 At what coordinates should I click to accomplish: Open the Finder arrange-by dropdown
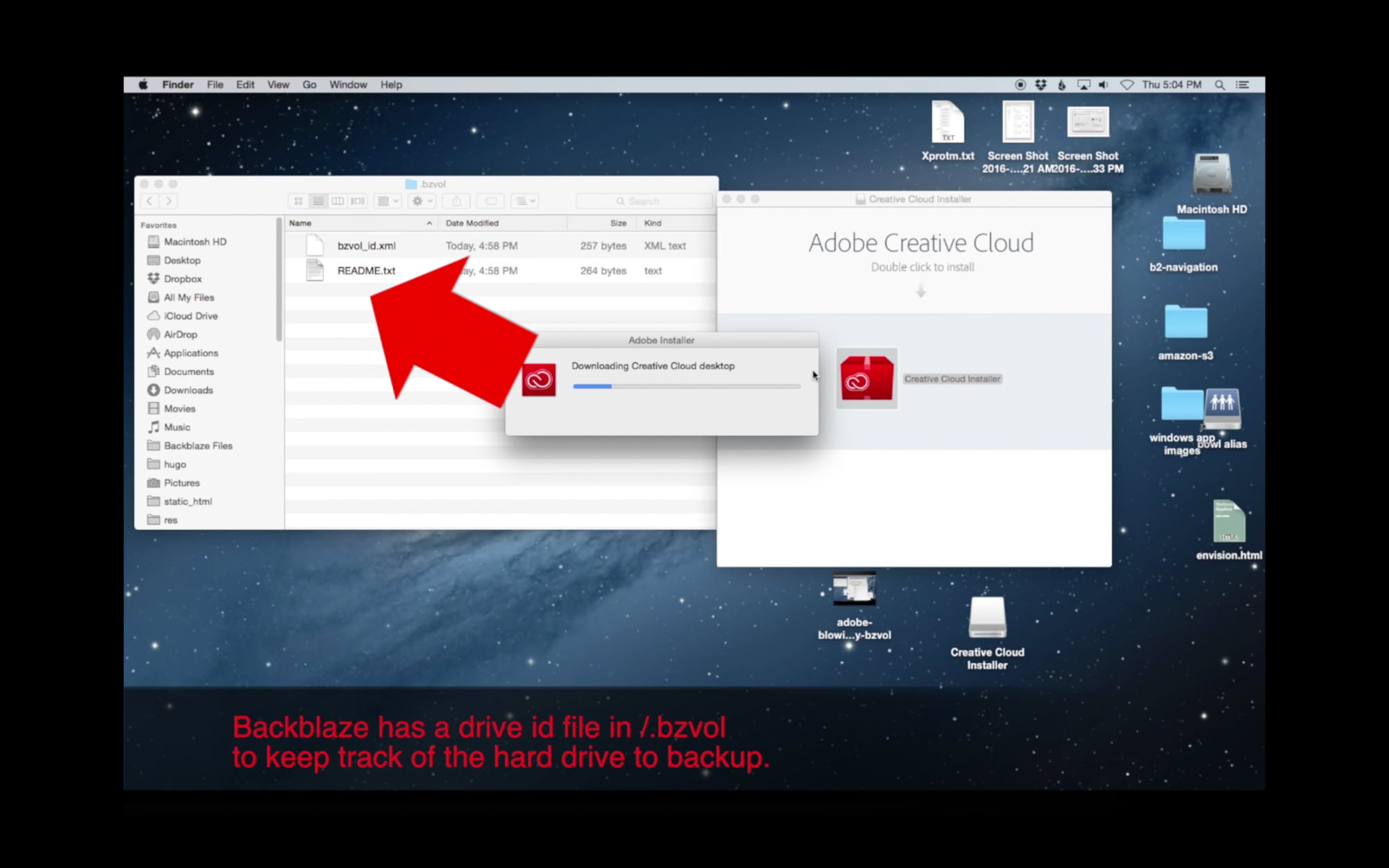tap(388, 201)
